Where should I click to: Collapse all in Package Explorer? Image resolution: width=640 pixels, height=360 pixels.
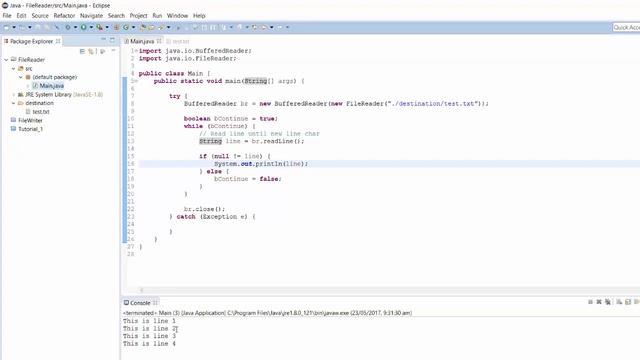82,51
